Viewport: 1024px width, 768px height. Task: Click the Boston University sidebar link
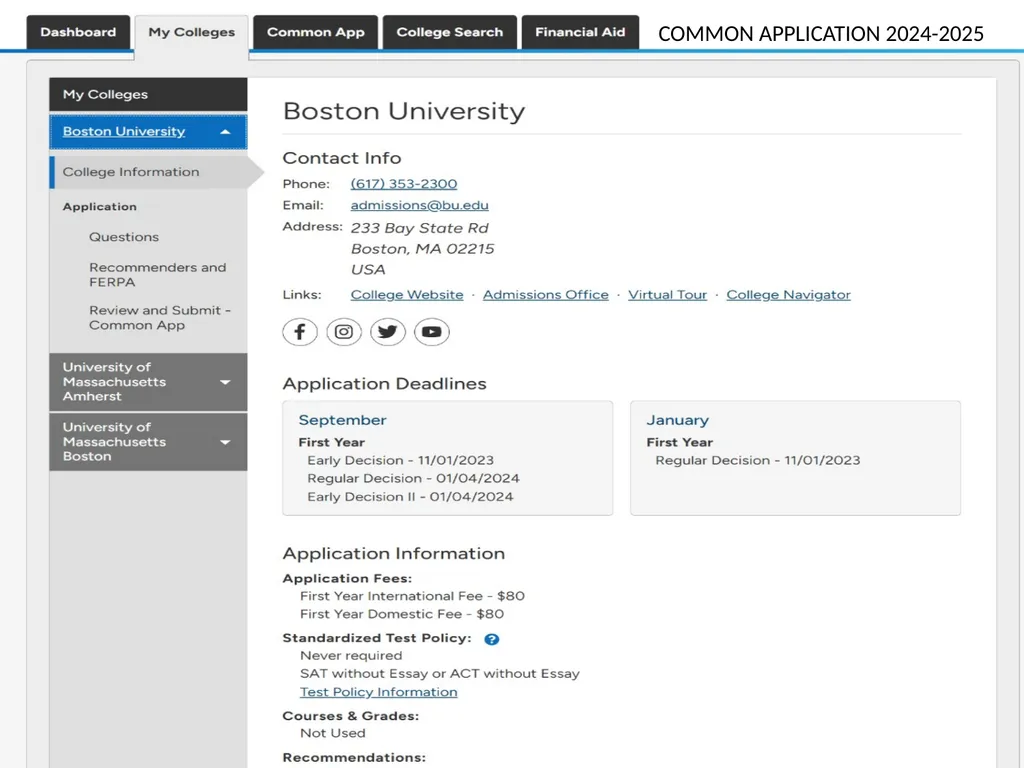[124, 131]
